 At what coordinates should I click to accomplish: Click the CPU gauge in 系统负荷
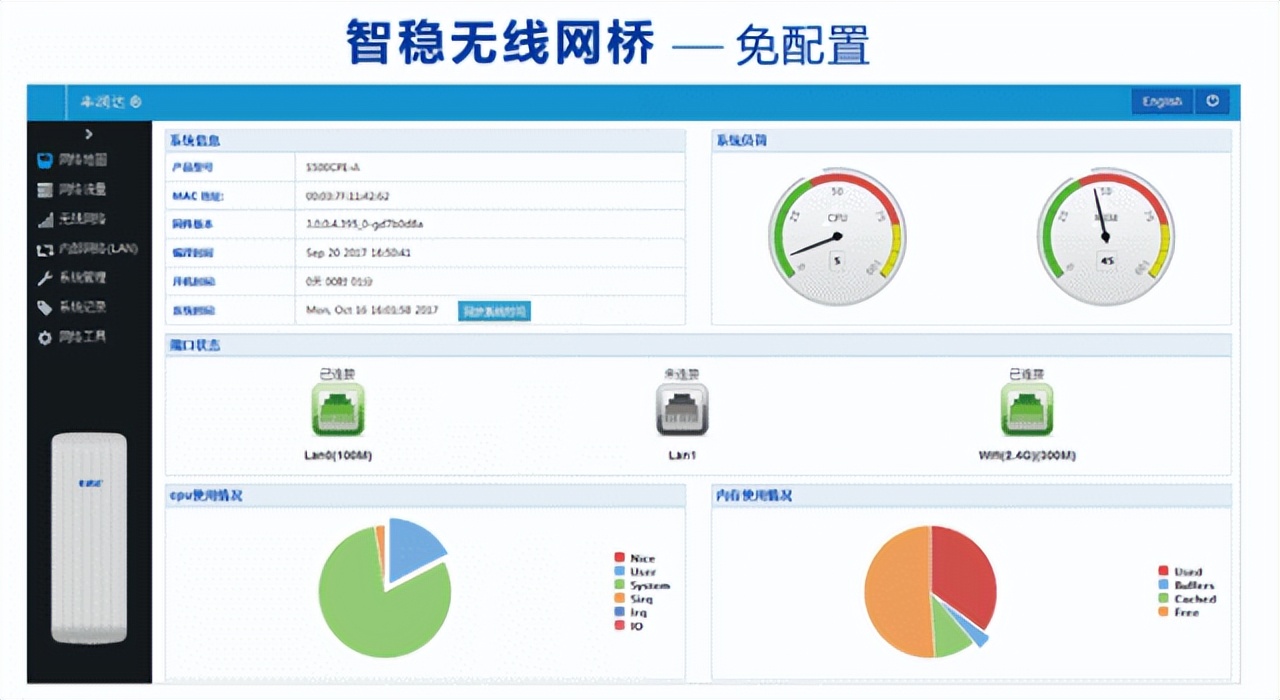[837, 235]
